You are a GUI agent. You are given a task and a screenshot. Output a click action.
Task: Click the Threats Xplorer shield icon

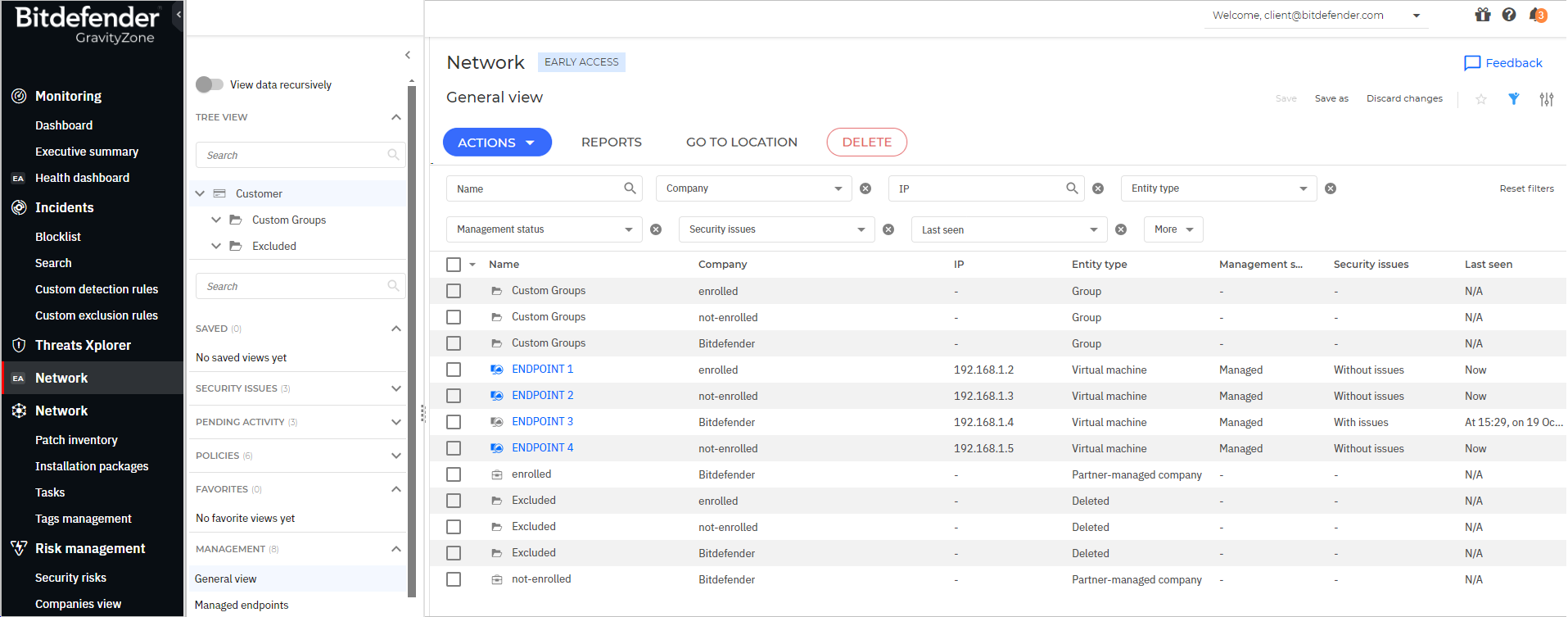click(x=19, y=345)
